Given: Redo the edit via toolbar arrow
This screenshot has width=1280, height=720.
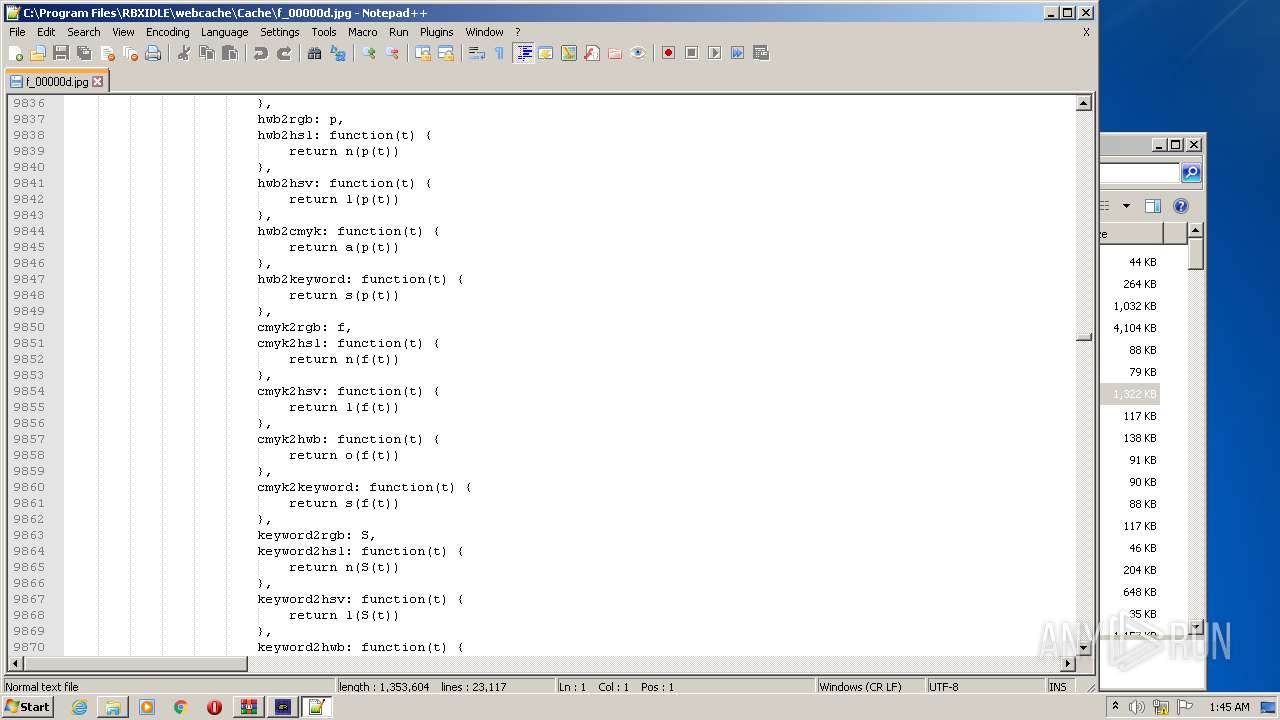Looking at the screenshot, I should [x=284, y=53].
